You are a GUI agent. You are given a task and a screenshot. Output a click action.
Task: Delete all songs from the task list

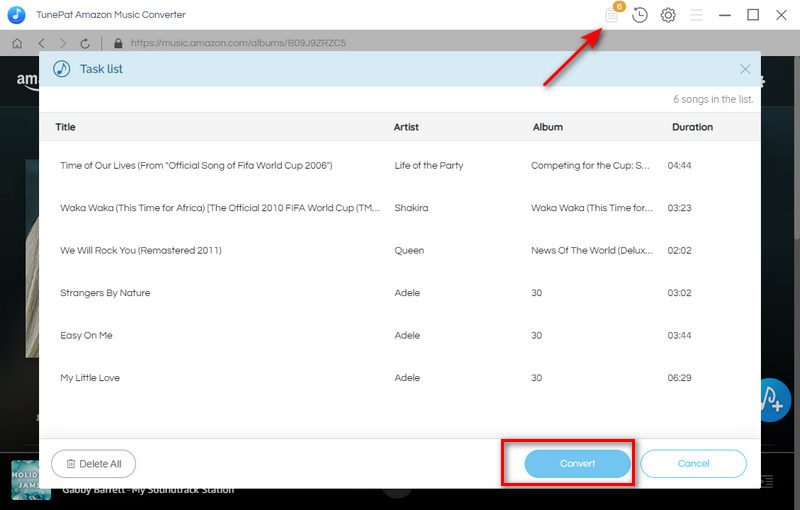(93, 464)
